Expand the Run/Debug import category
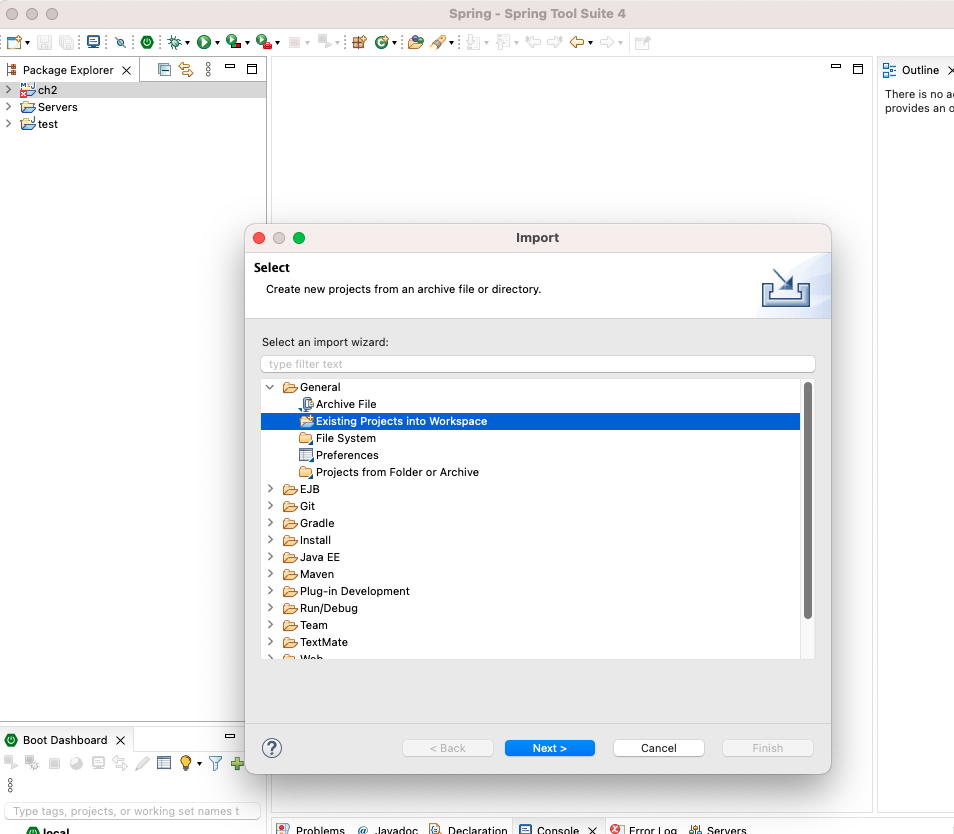 click(270, 608)
